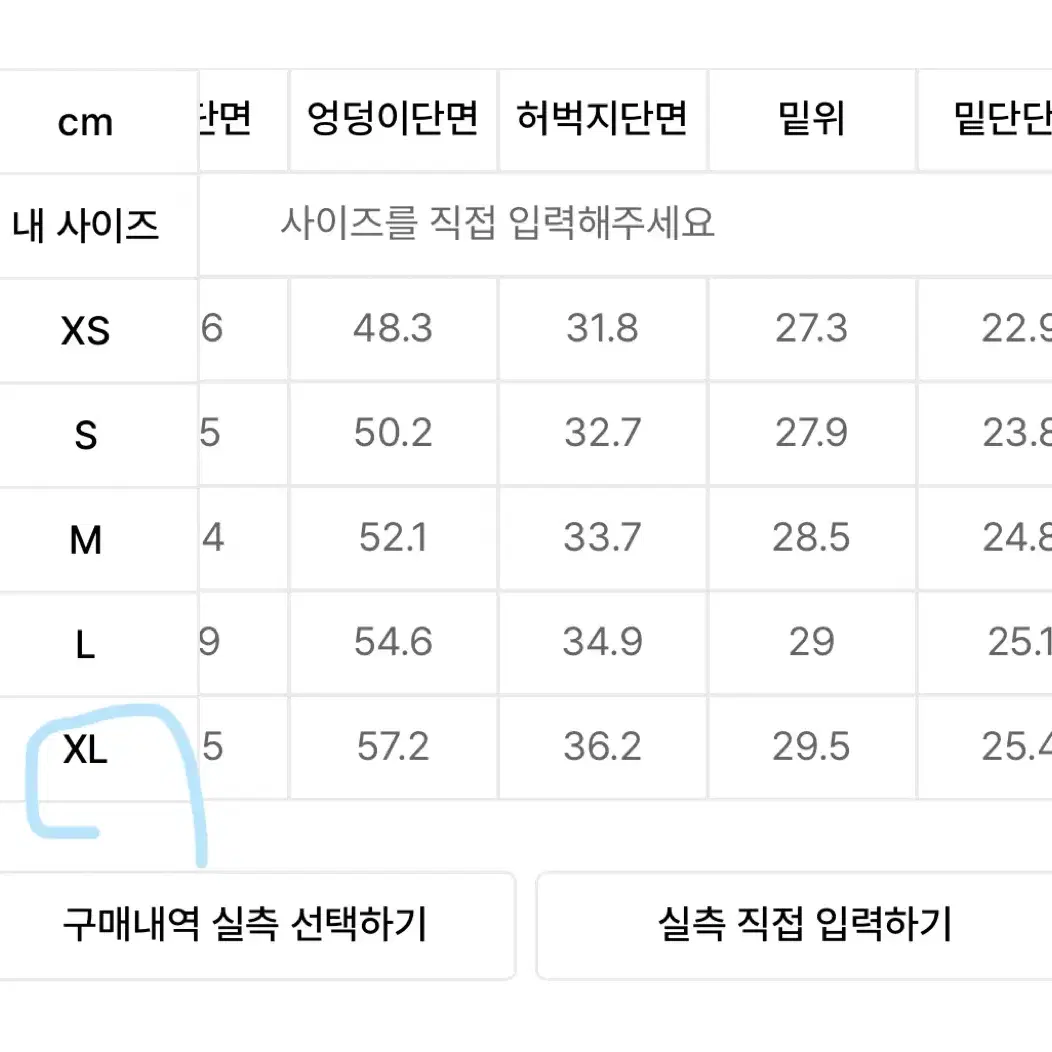
Task: Click the 구매내역 실측 선택하기 button
Action: coord(256,925)
